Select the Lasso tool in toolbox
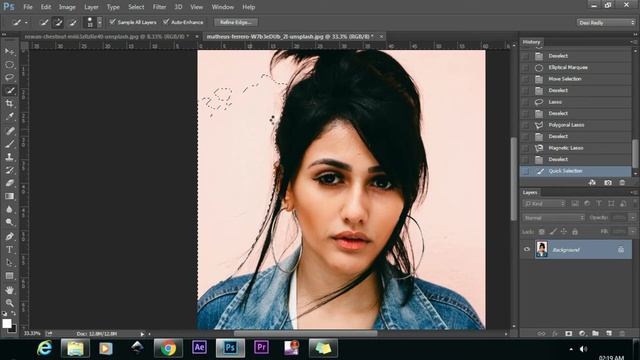This screenshot has height=360, width=640. 9,77
